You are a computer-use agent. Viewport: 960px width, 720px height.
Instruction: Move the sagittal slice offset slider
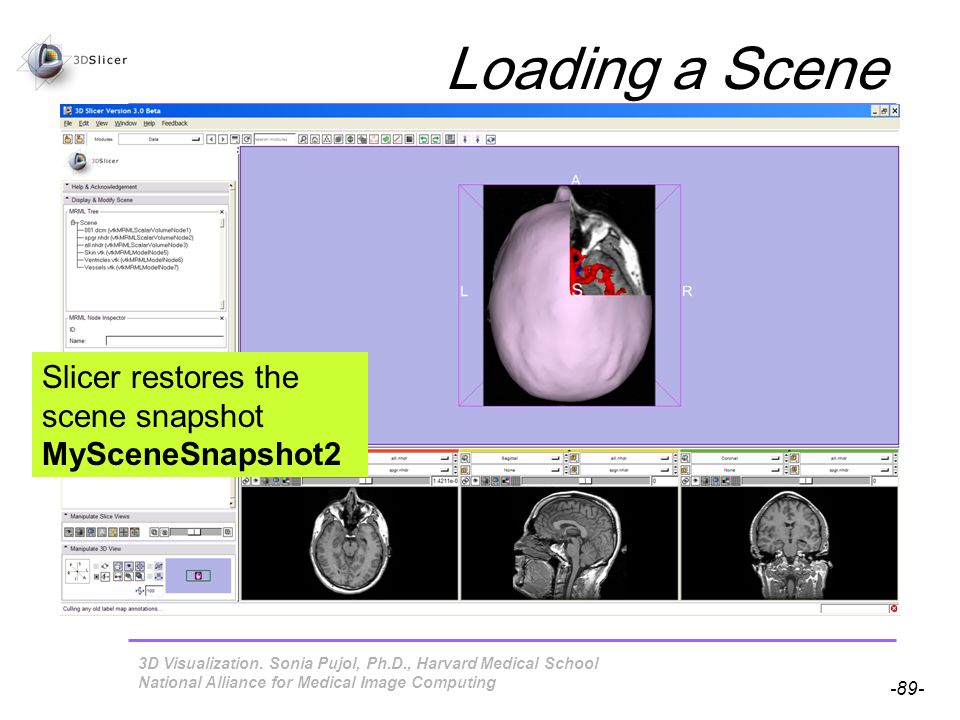[585, 481]
